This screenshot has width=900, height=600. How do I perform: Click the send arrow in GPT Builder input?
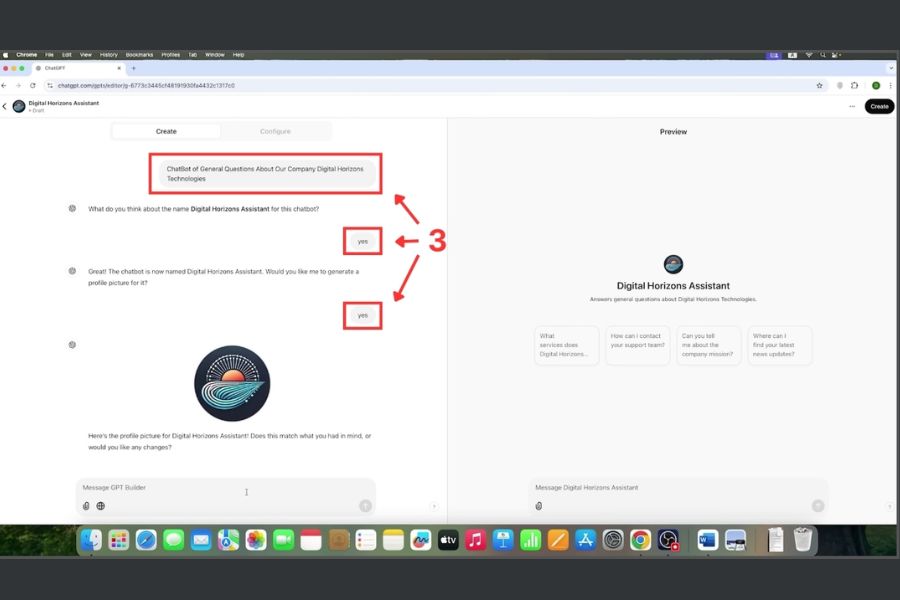[366, 506]
